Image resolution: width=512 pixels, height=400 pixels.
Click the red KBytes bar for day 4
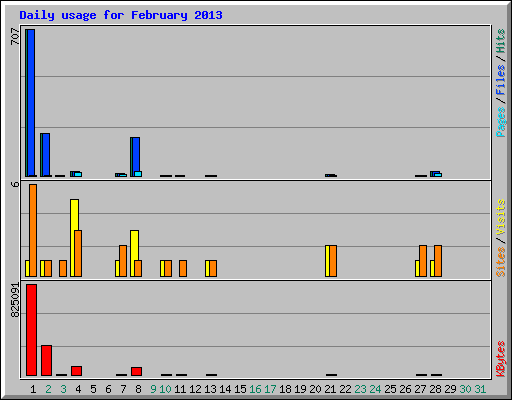click(x=77, y=371)
